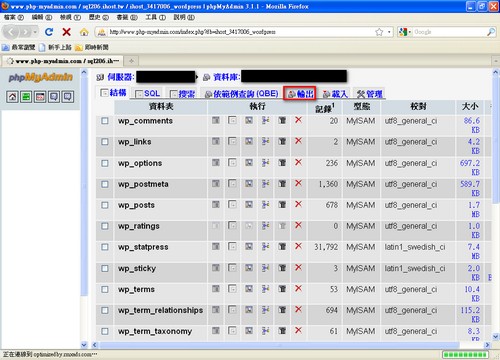Focus the Google search box

[449, 32]
